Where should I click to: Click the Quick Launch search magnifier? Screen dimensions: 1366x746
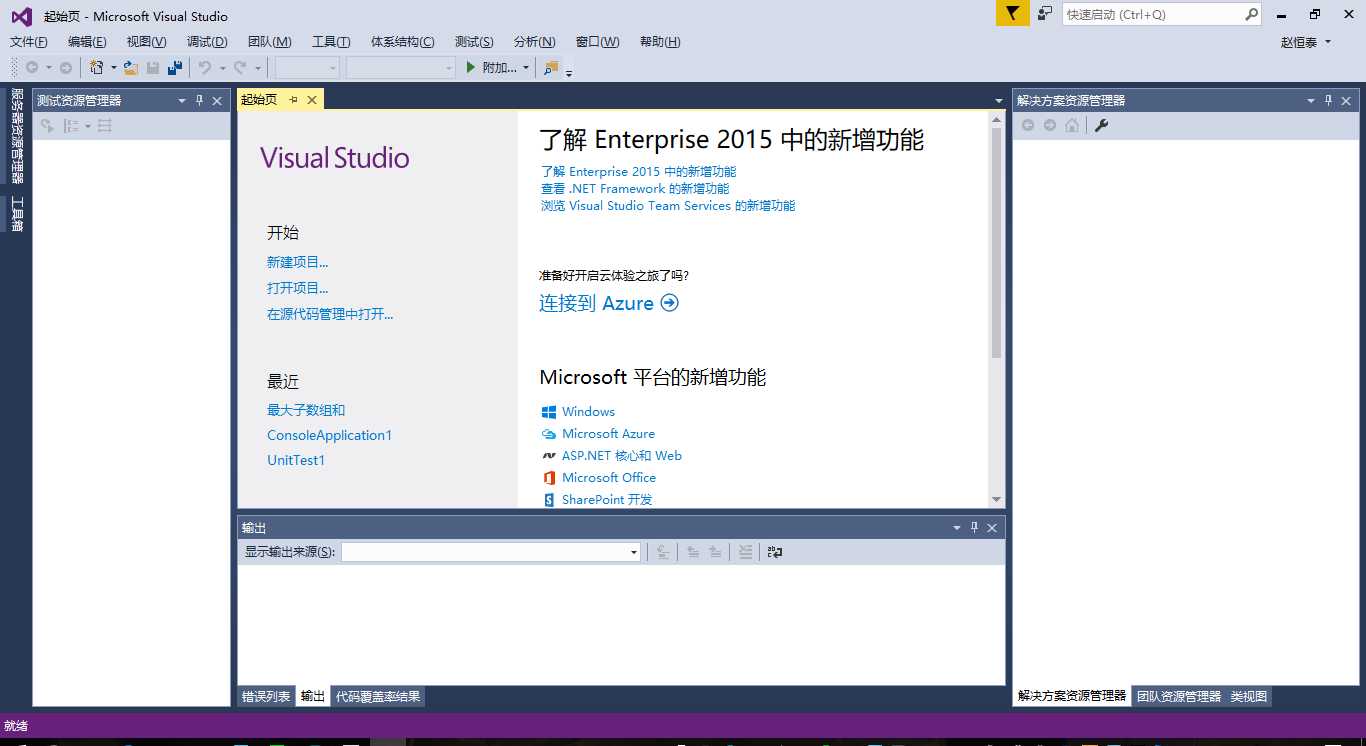1251,15
